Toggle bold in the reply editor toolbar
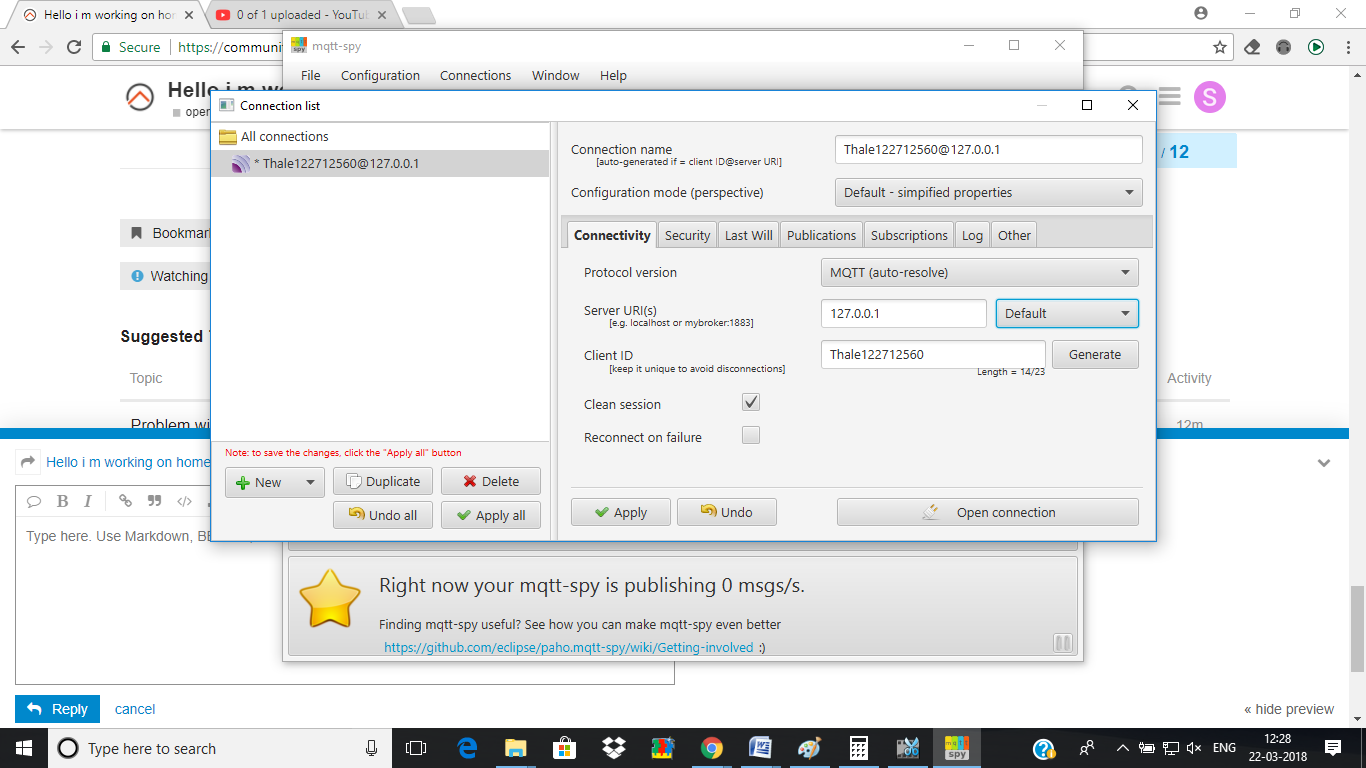 tap(62, 501)
